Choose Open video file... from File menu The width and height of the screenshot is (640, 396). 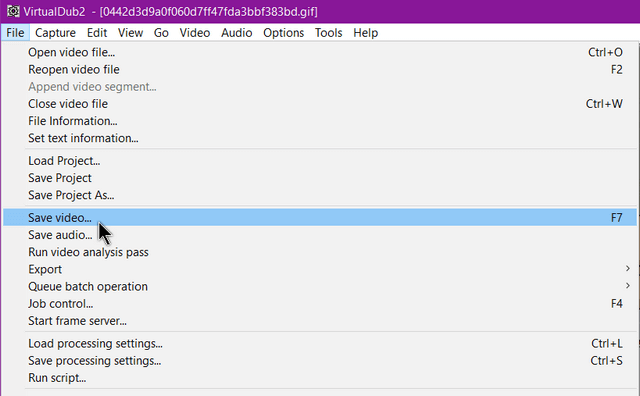tap(320, 52)
